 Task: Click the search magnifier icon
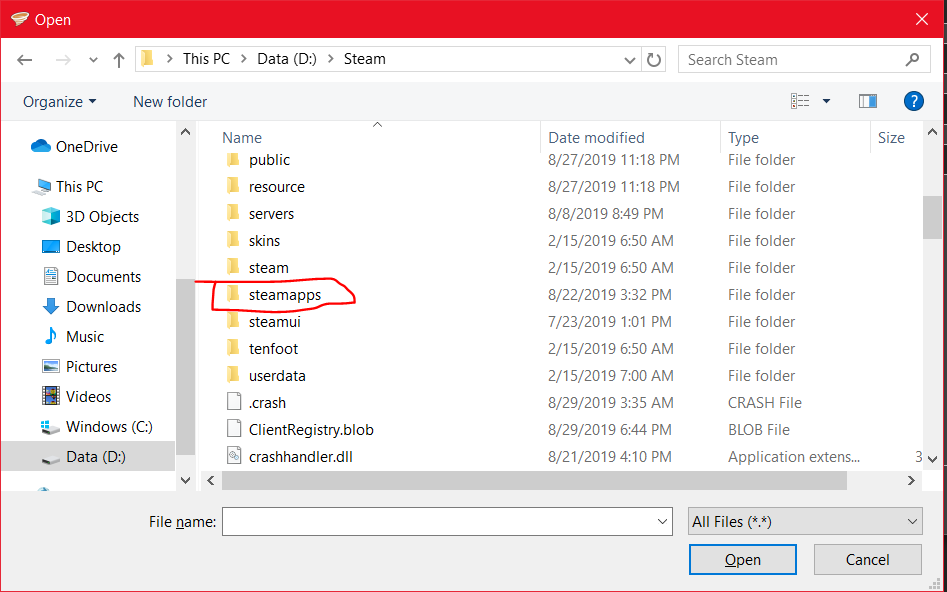(x=912, y=59)
